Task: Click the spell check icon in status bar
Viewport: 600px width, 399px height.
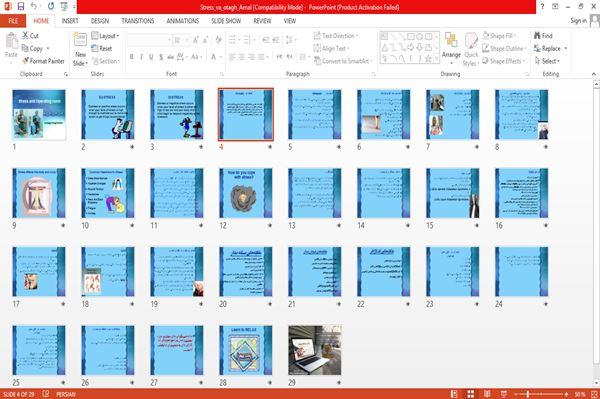Action: click(46, 394)
